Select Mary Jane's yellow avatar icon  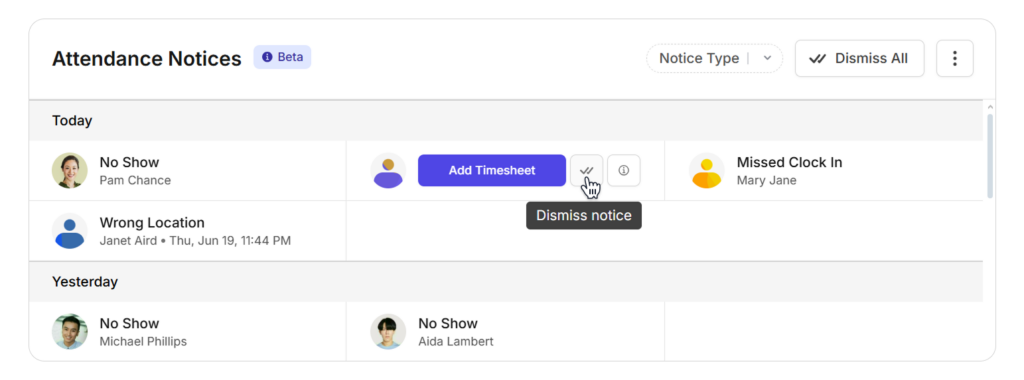(x=707, y=170)
